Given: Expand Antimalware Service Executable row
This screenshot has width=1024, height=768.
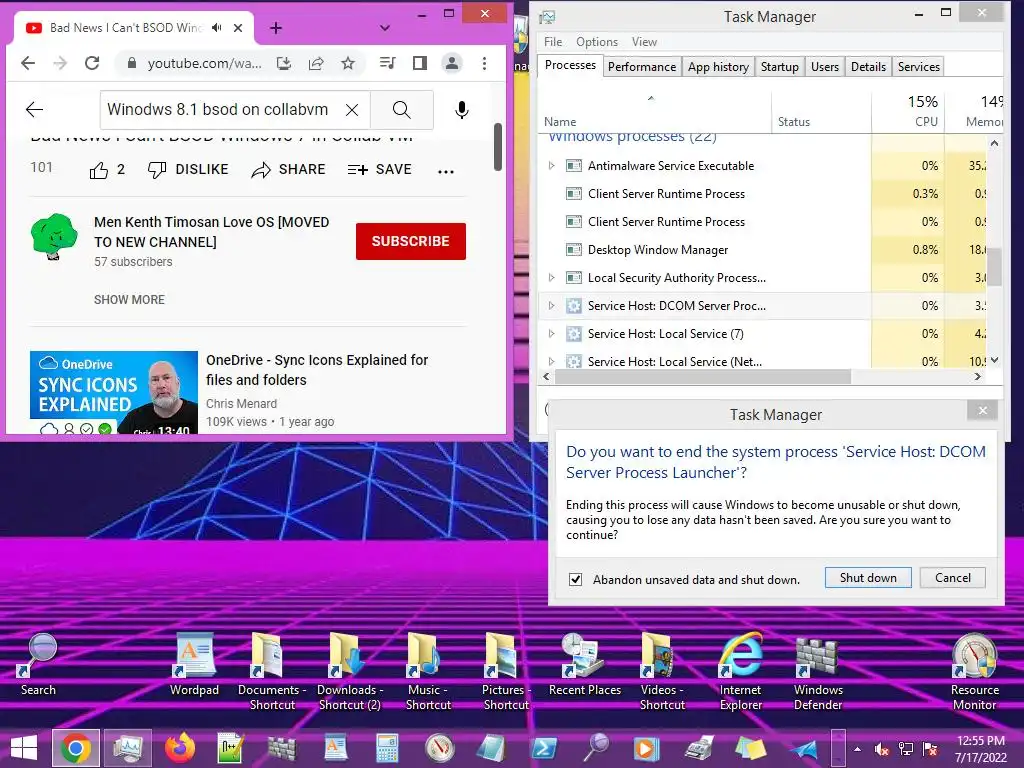Looking at the screenshot, I should (x=551, y=166).
